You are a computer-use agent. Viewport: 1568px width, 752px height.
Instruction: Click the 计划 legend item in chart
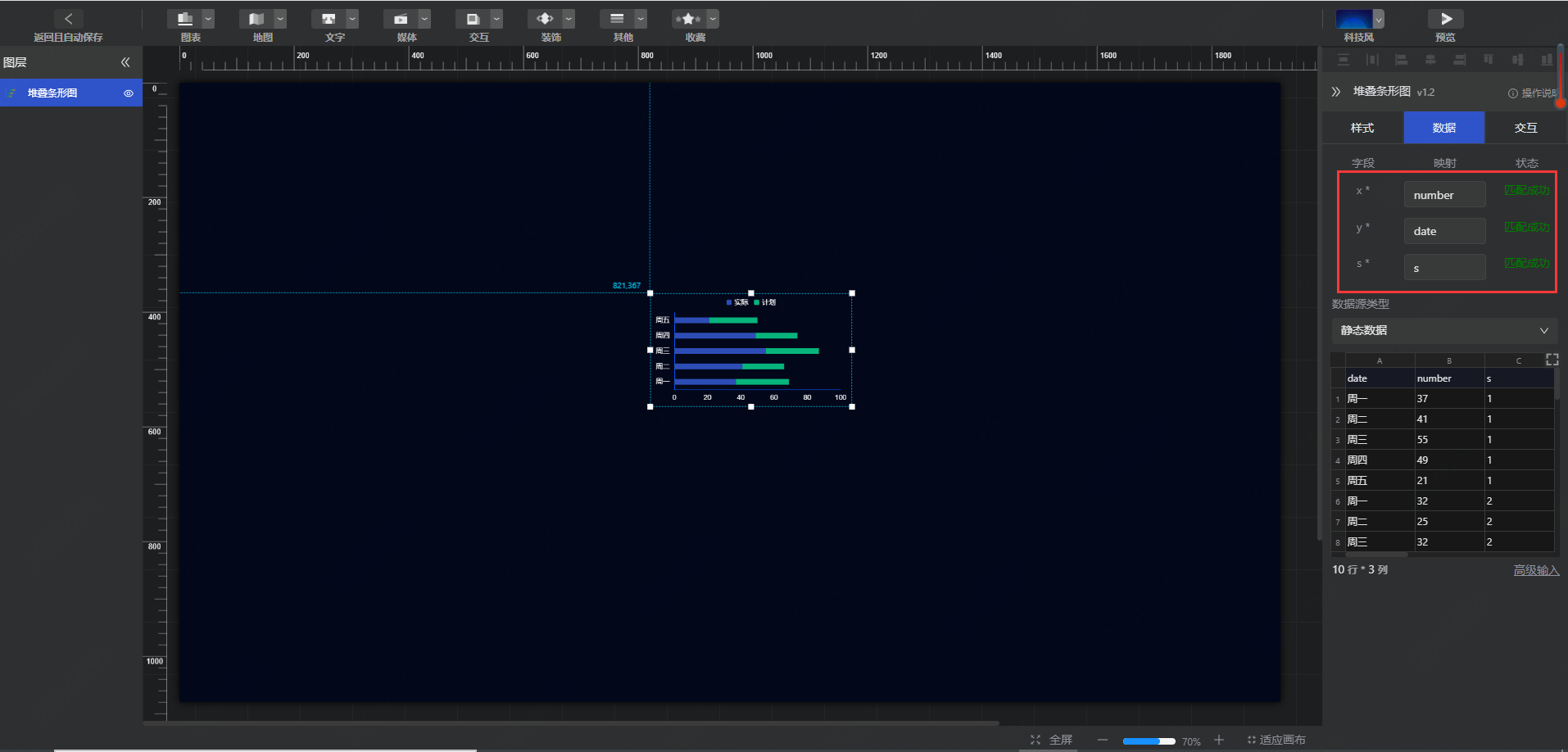click(765, 302)
